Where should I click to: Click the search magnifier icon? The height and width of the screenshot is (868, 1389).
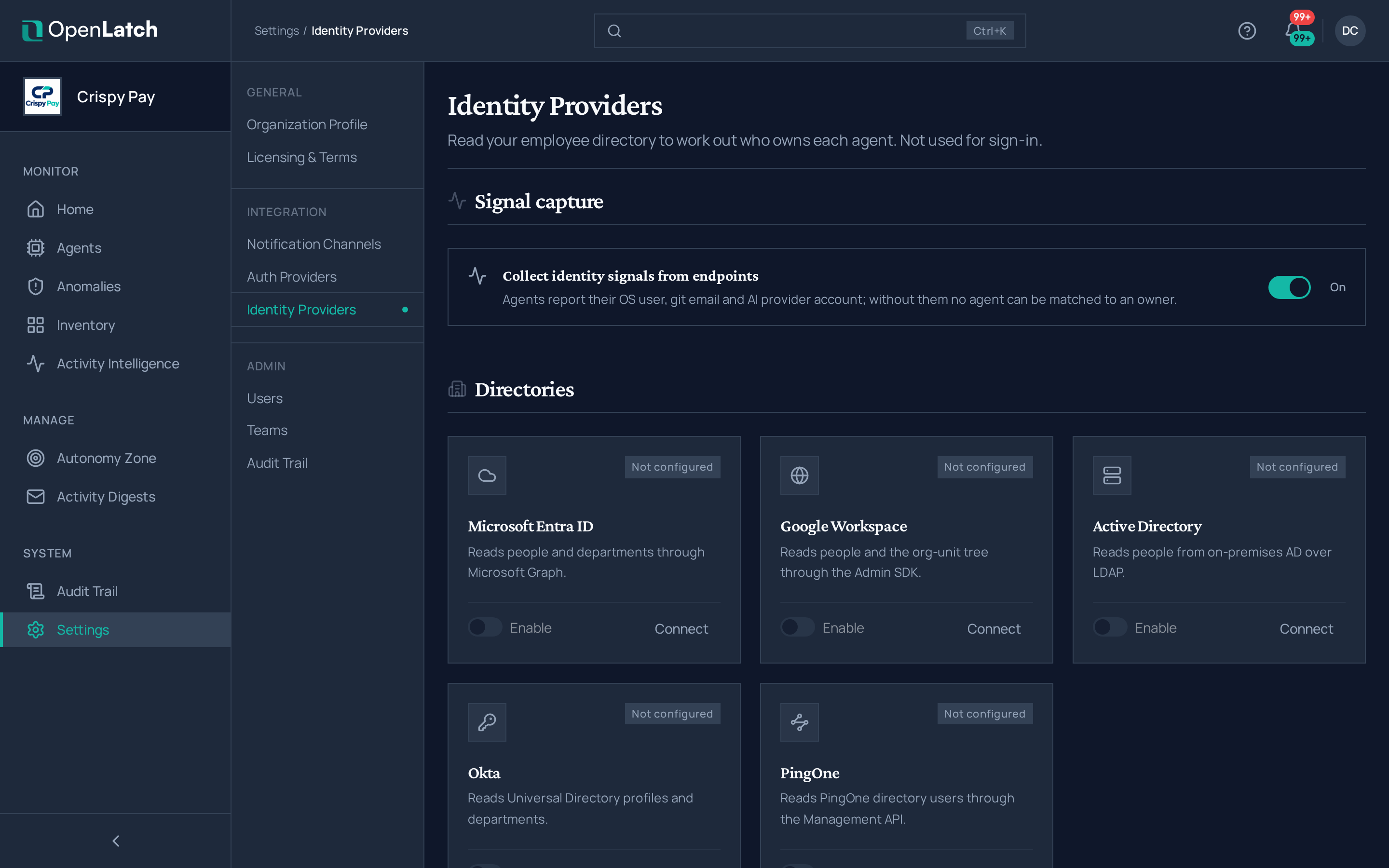[x=614, y=31]
